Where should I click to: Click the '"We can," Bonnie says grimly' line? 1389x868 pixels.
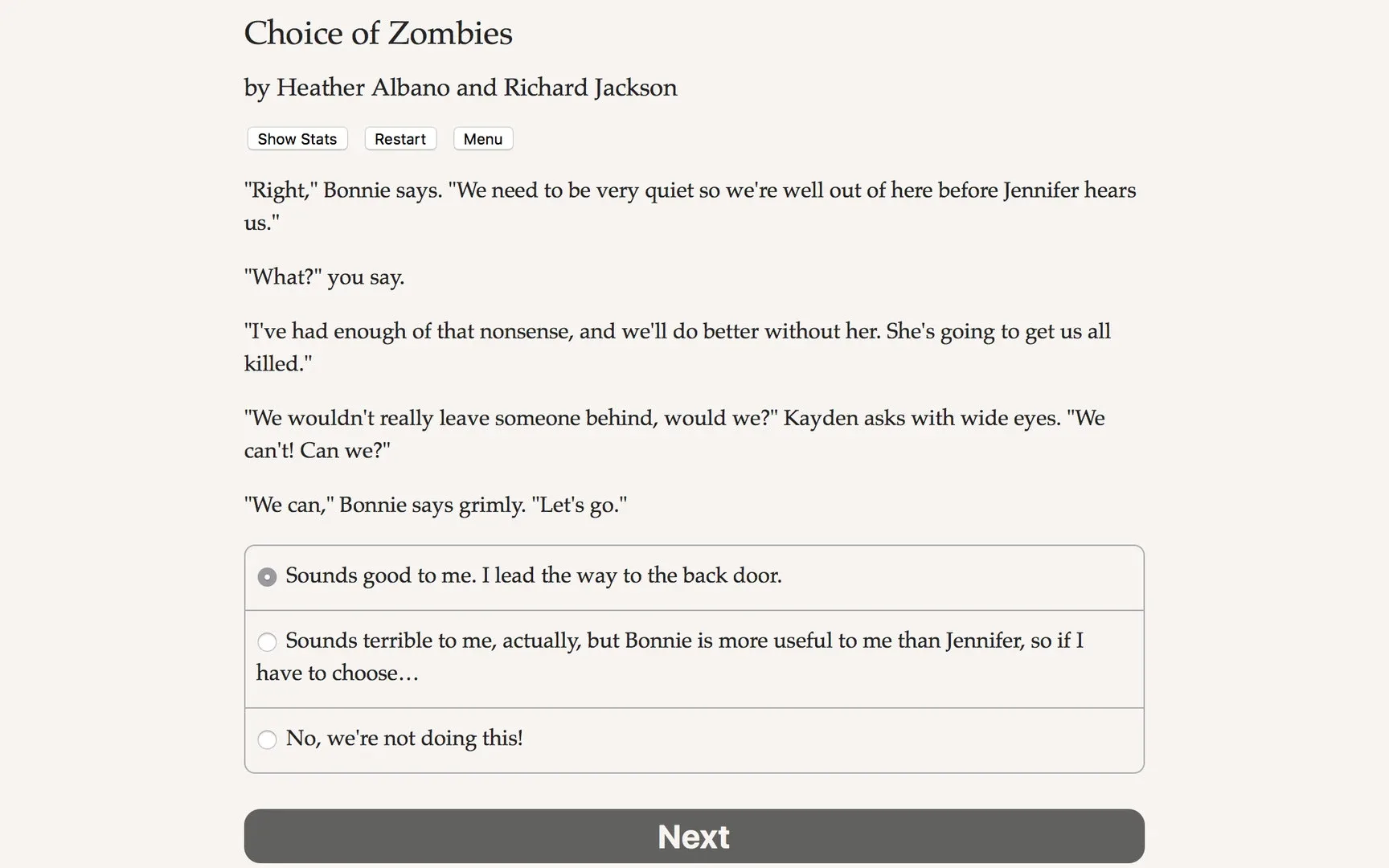coord(435,505)
